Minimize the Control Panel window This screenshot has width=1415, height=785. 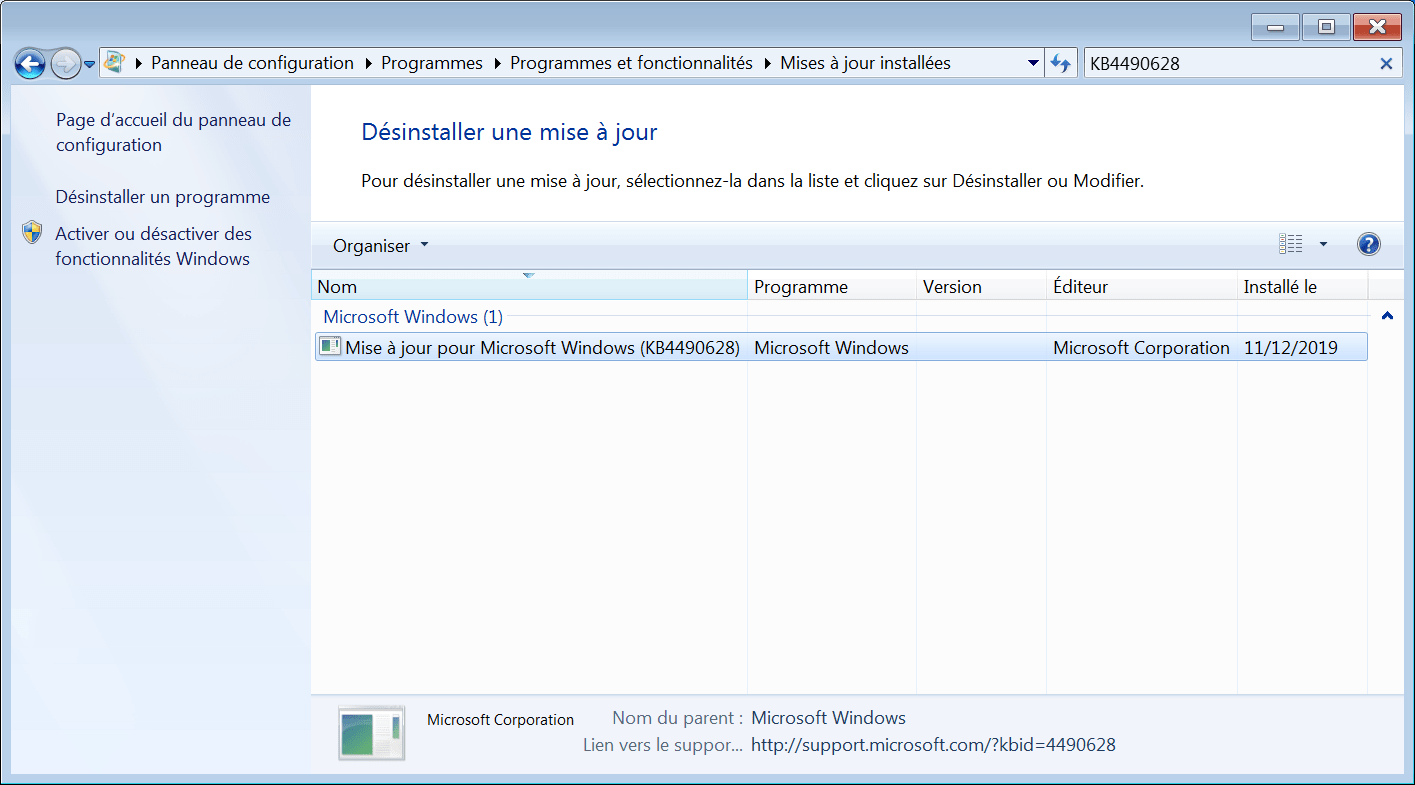(1274, 27)
